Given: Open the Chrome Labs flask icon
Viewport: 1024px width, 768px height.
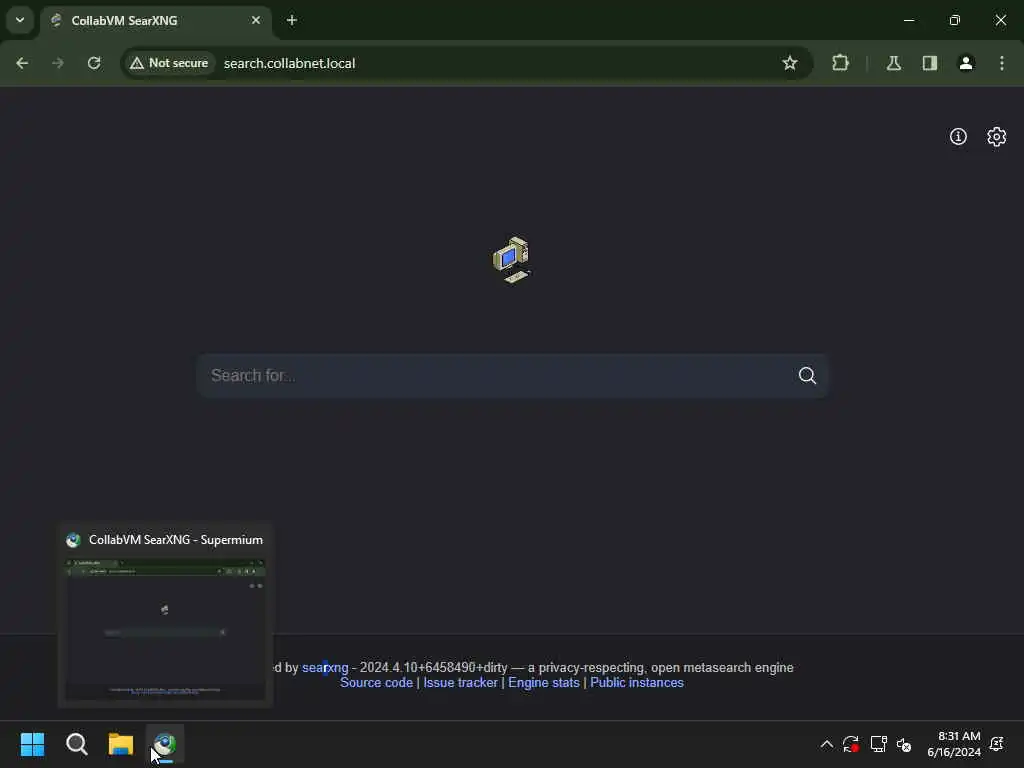Looking at the screenshot, I should [893, 63].
